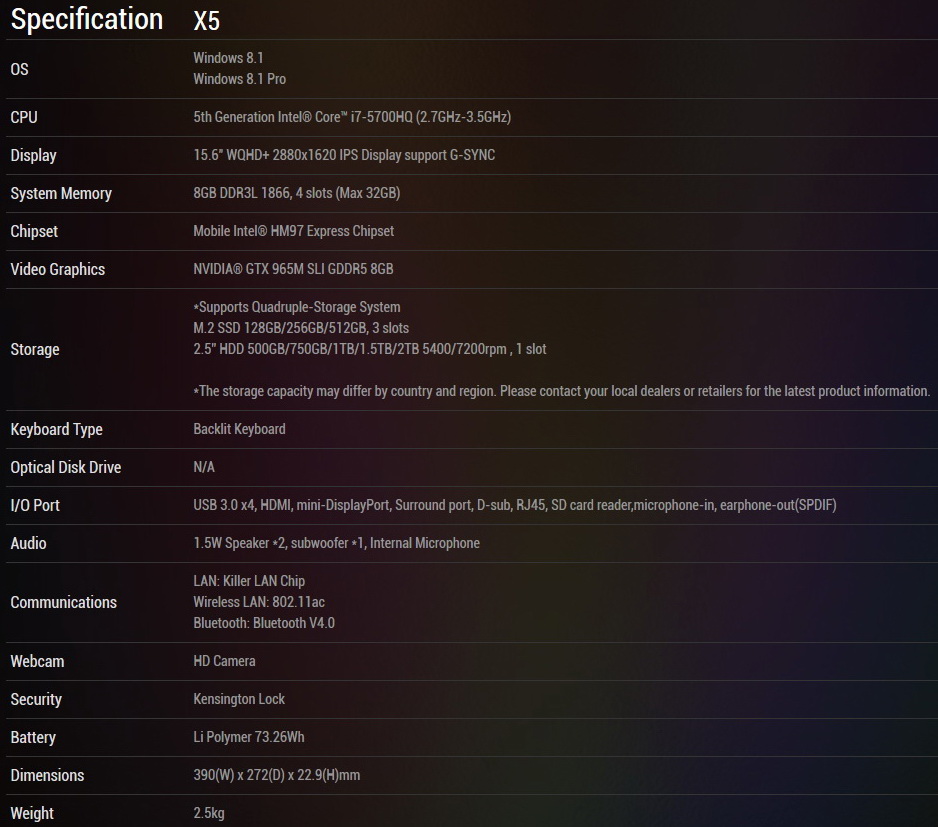Select the "I/O Port" label
Image resolution: width=938 pixels, height=827 pixels.
point(35,506)
